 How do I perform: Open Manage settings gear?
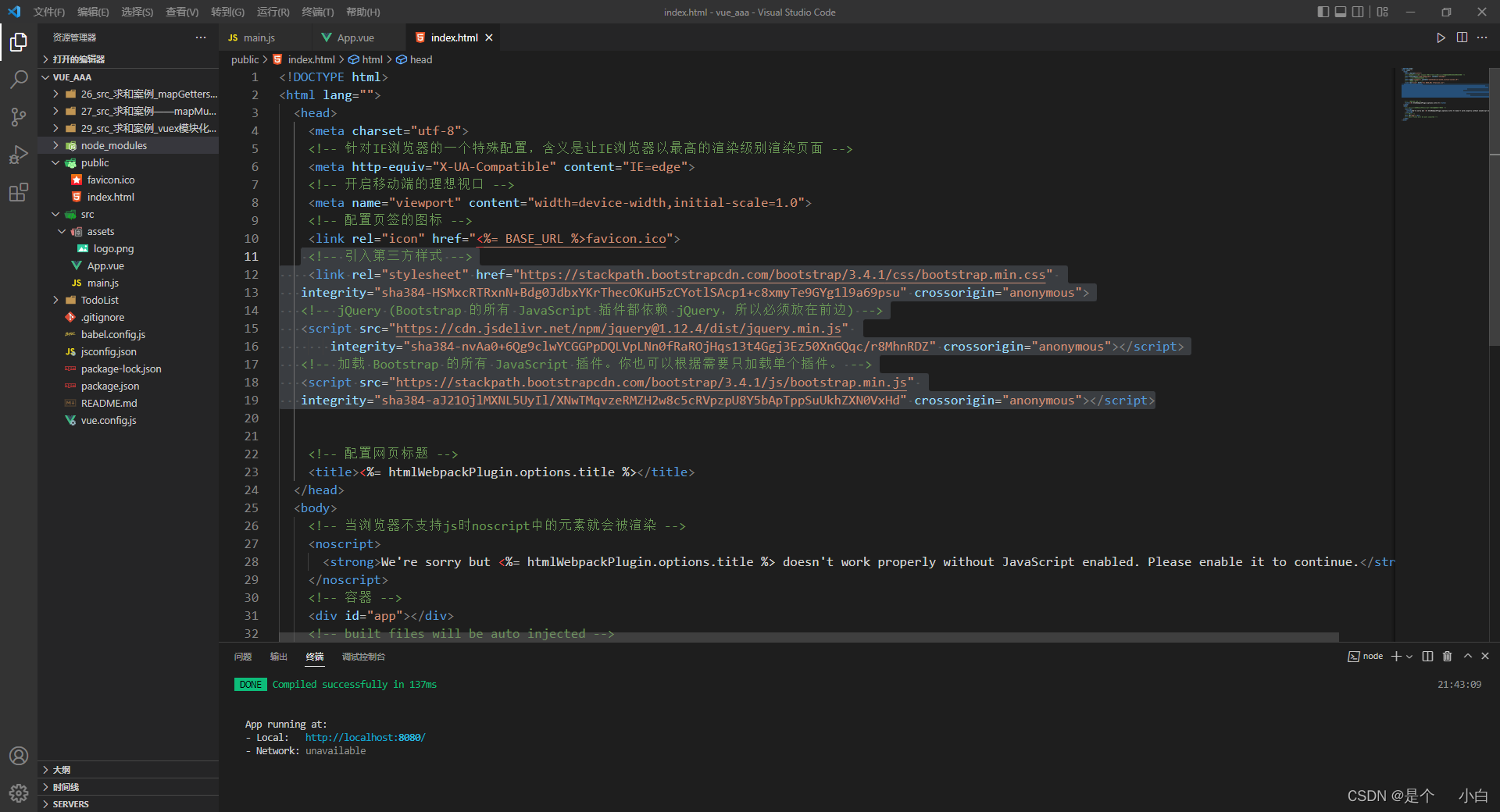pos(19,792)
